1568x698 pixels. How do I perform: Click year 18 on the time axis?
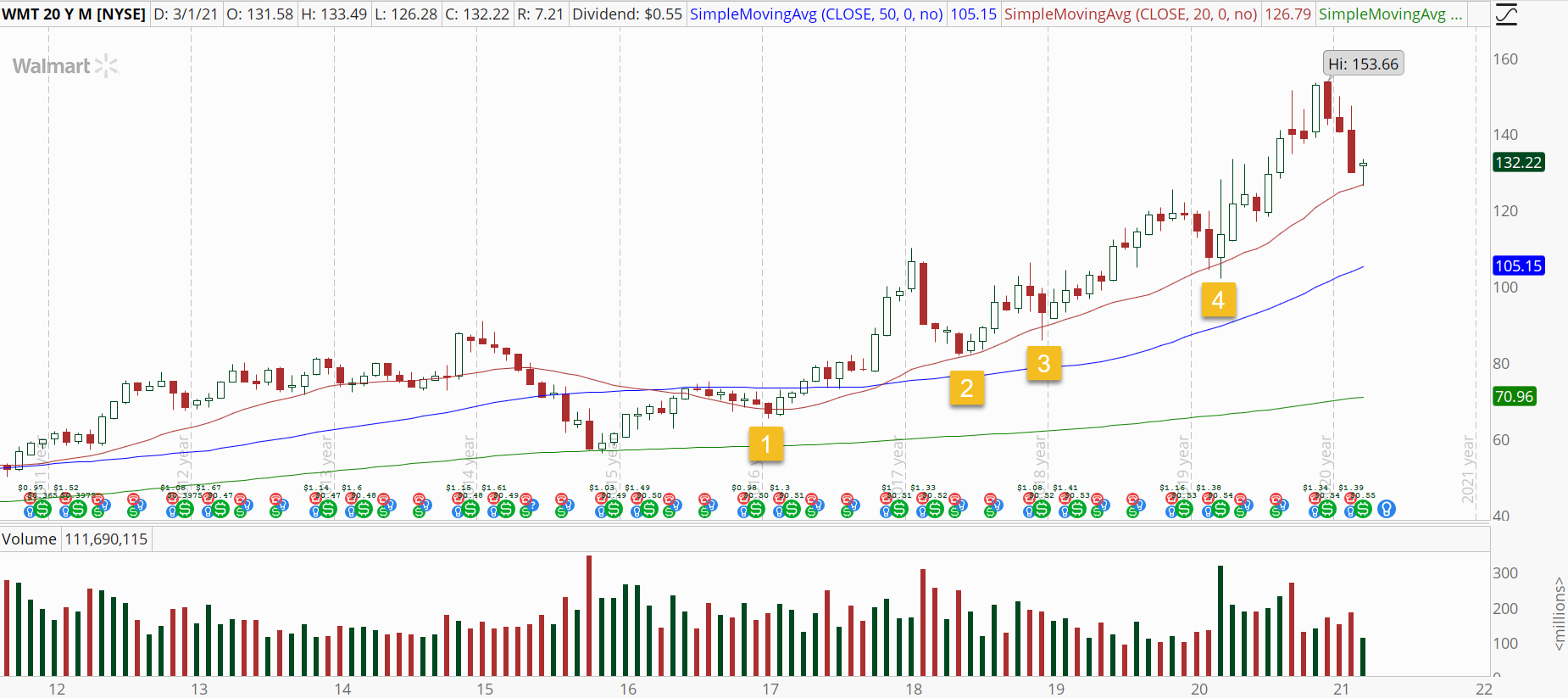tap(914, 689)
